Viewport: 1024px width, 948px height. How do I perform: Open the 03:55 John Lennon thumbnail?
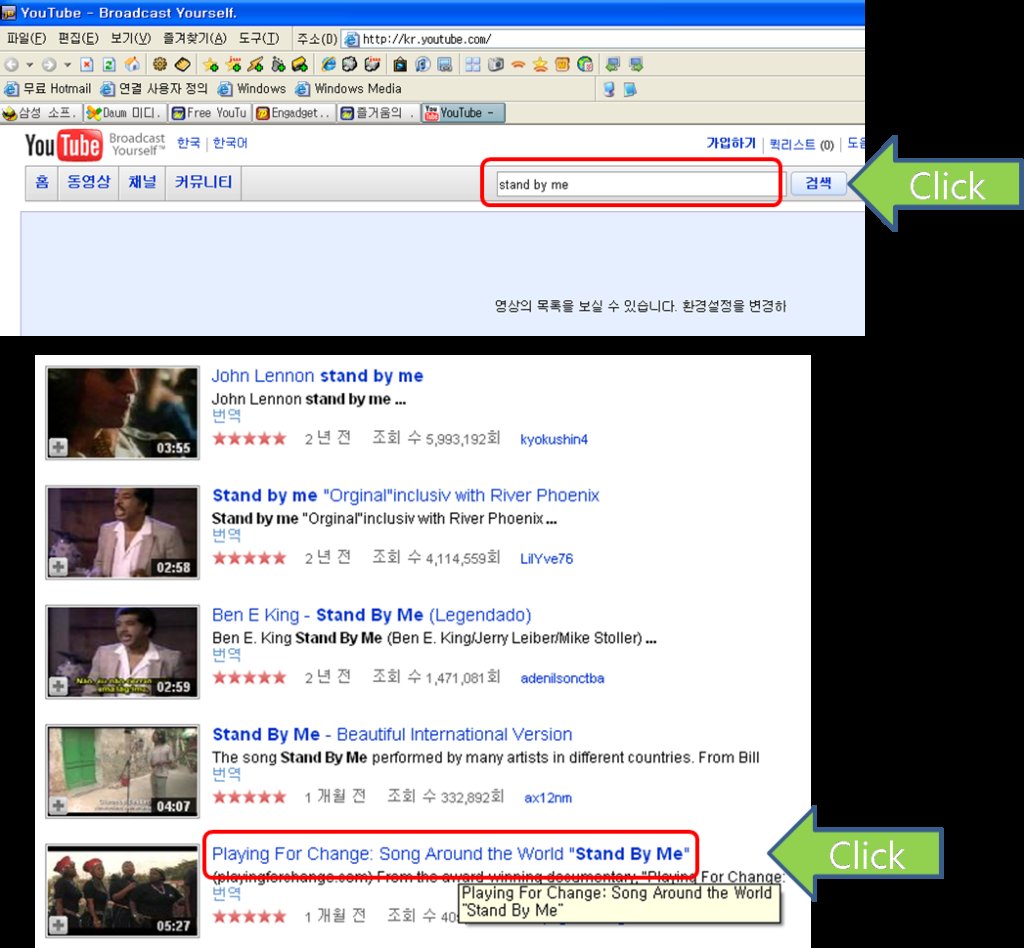click(x=122, y=413)
